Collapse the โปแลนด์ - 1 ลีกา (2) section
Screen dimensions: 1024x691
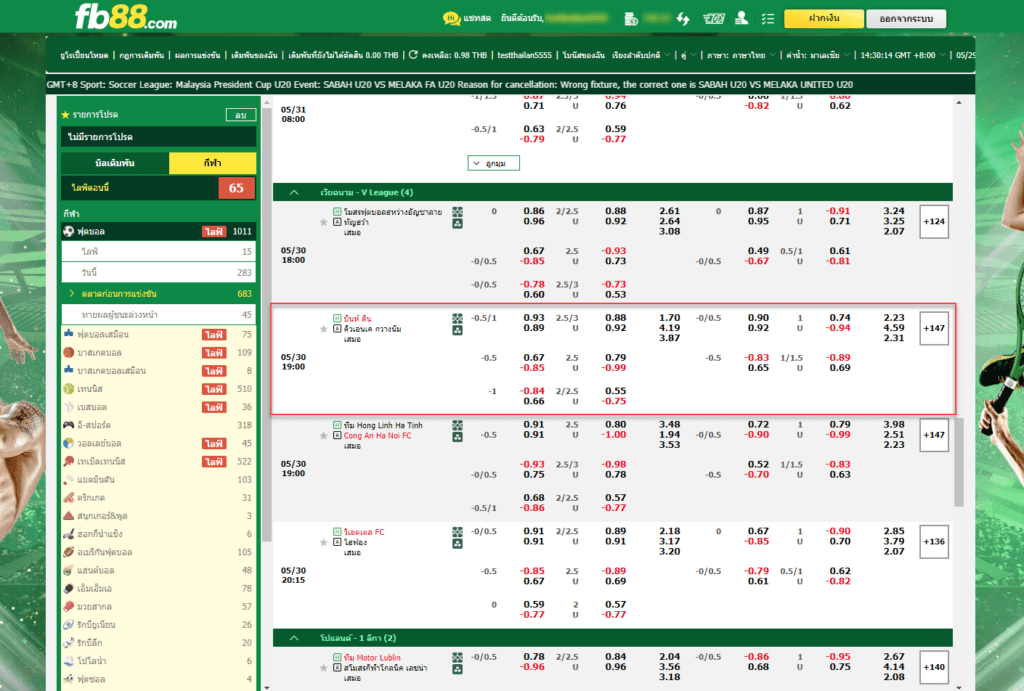click(294, 638)
